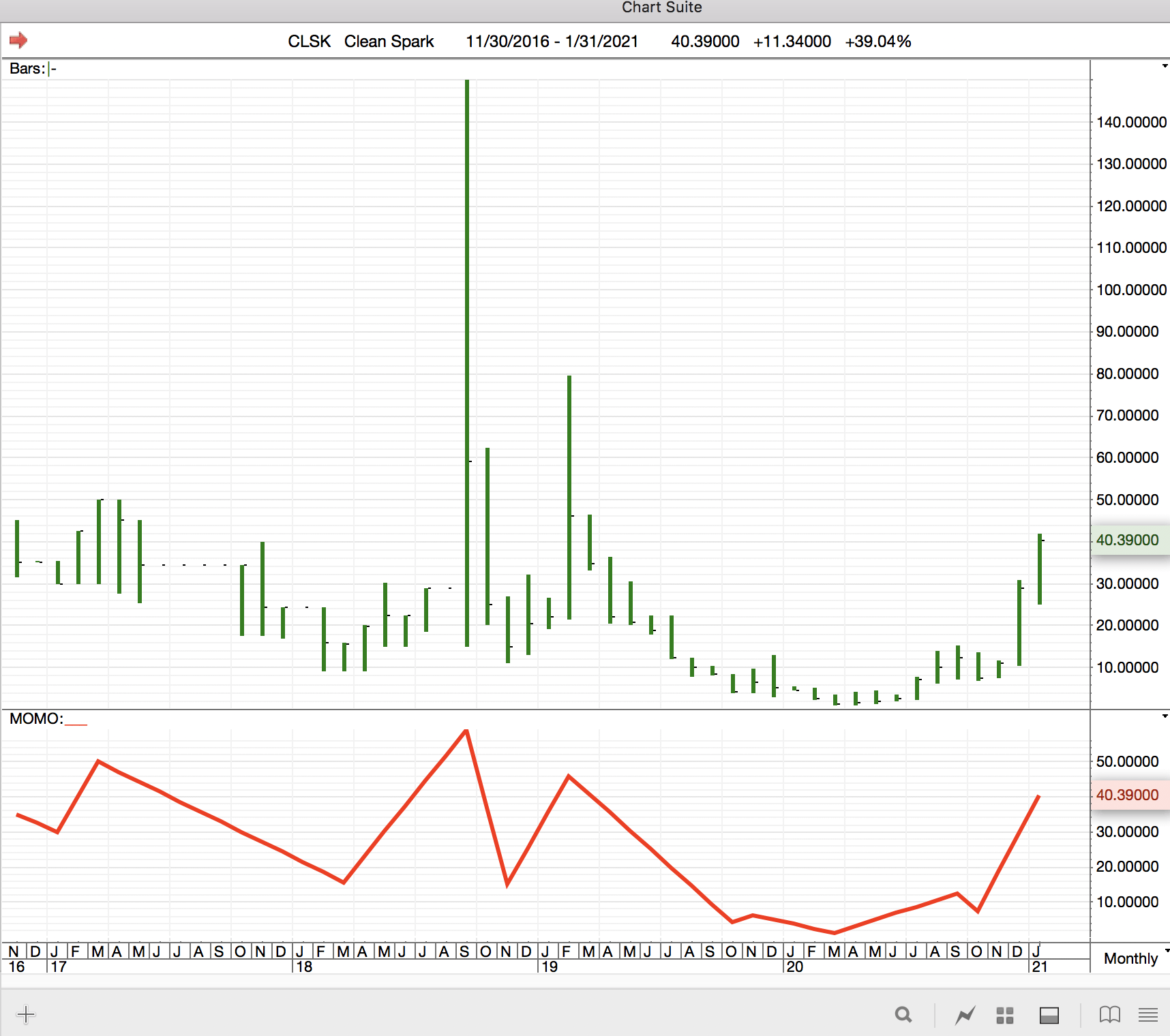Click the year 18 marker on the timeline
Image resolution: width=1170 pixels, height=1036 pixels.
pos(304,967)
